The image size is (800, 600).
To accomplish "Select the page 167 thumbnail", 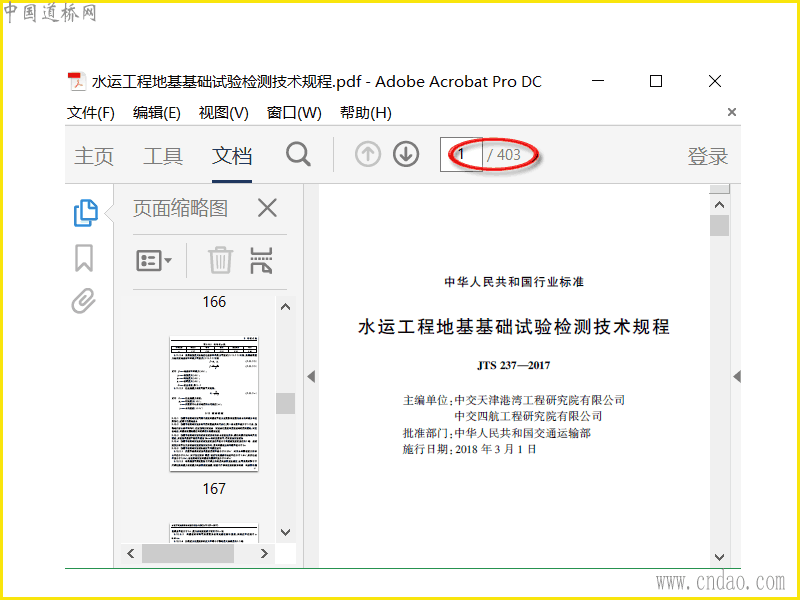I will (214, 404).
